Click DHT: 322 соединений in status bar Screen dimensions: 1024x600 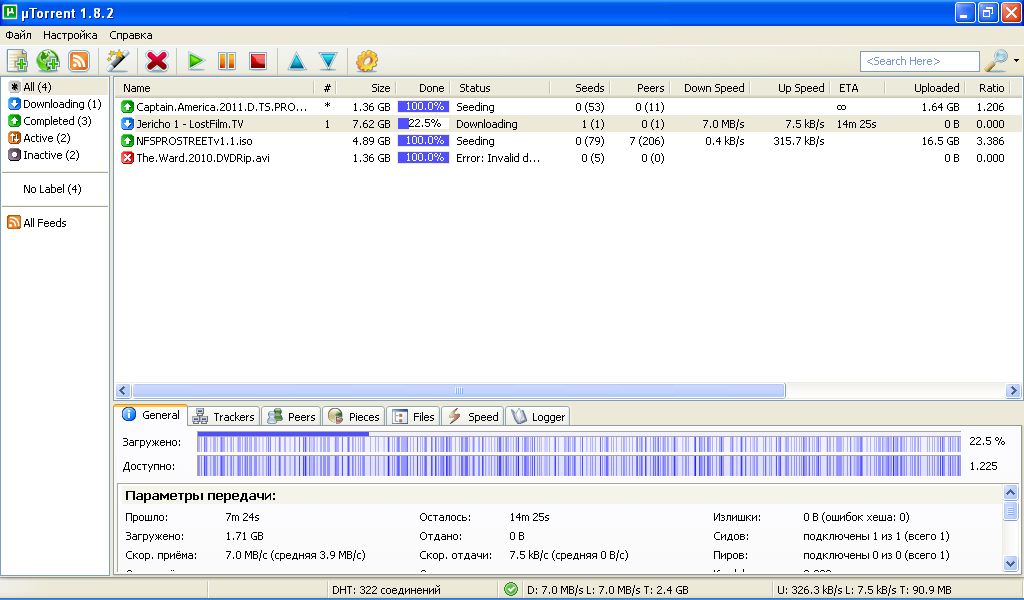coord(386,590)
